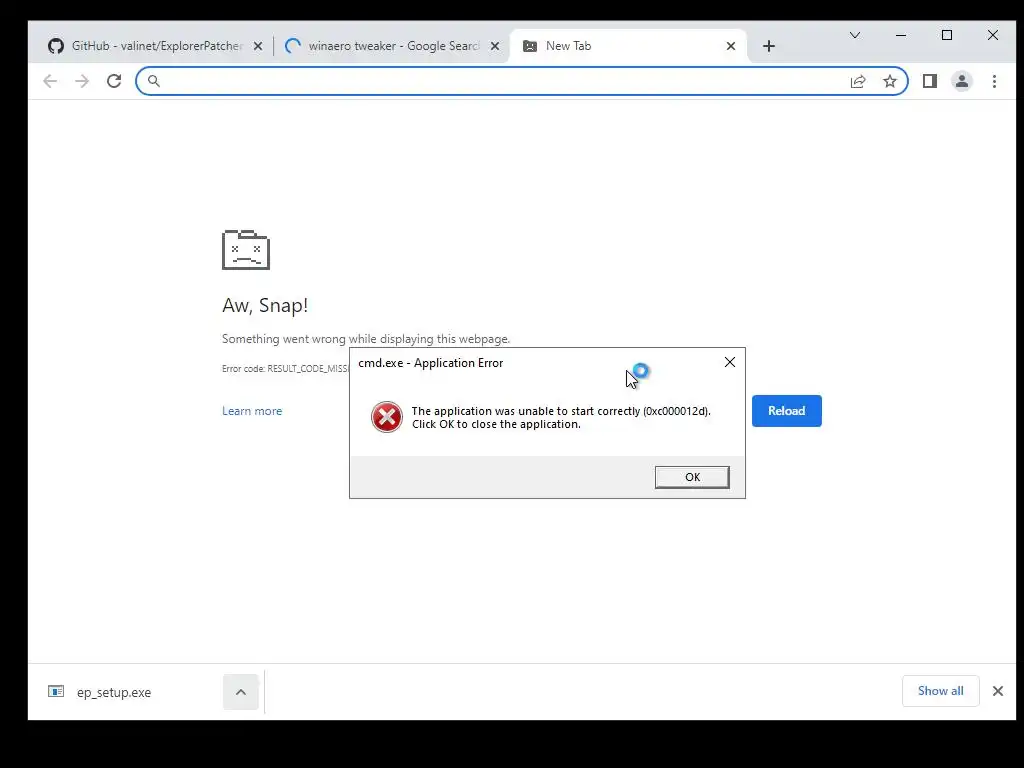Image resolution: width=1024 pixels, height=768 pixels.
Task: Click Show all downloads button
Action: click(x=940, y=691)
